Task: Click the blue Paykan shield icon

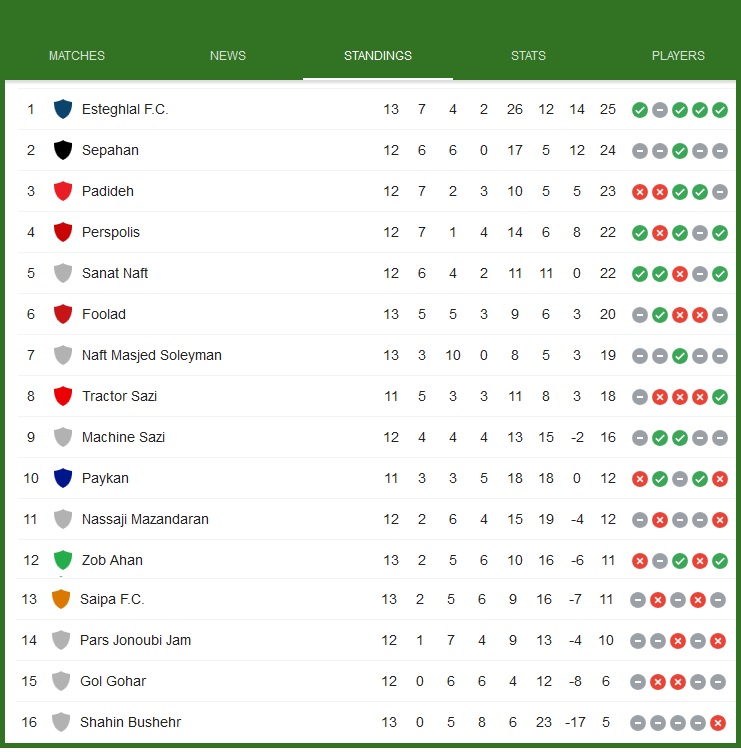Action: 63,478
